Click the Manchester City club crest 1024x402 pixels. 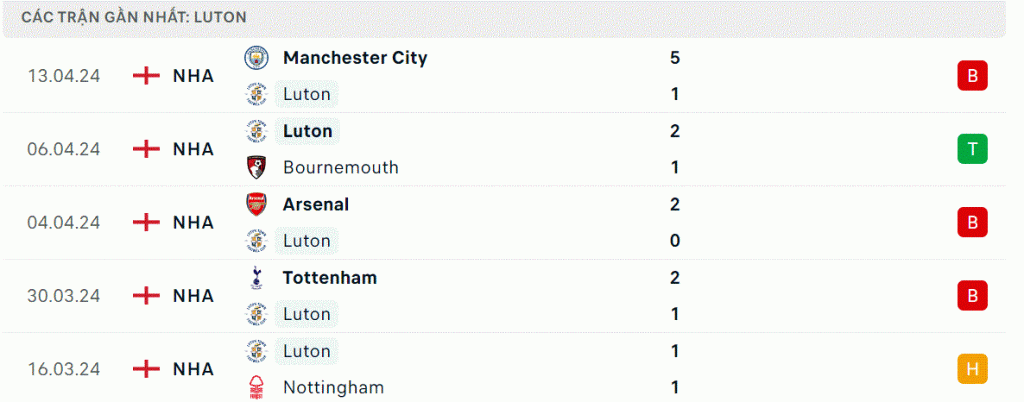[256, 58]
